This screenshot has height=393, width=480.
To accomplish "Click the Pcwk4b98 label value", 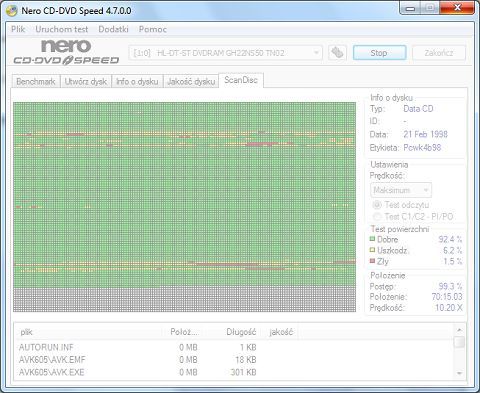I will 422,148.
